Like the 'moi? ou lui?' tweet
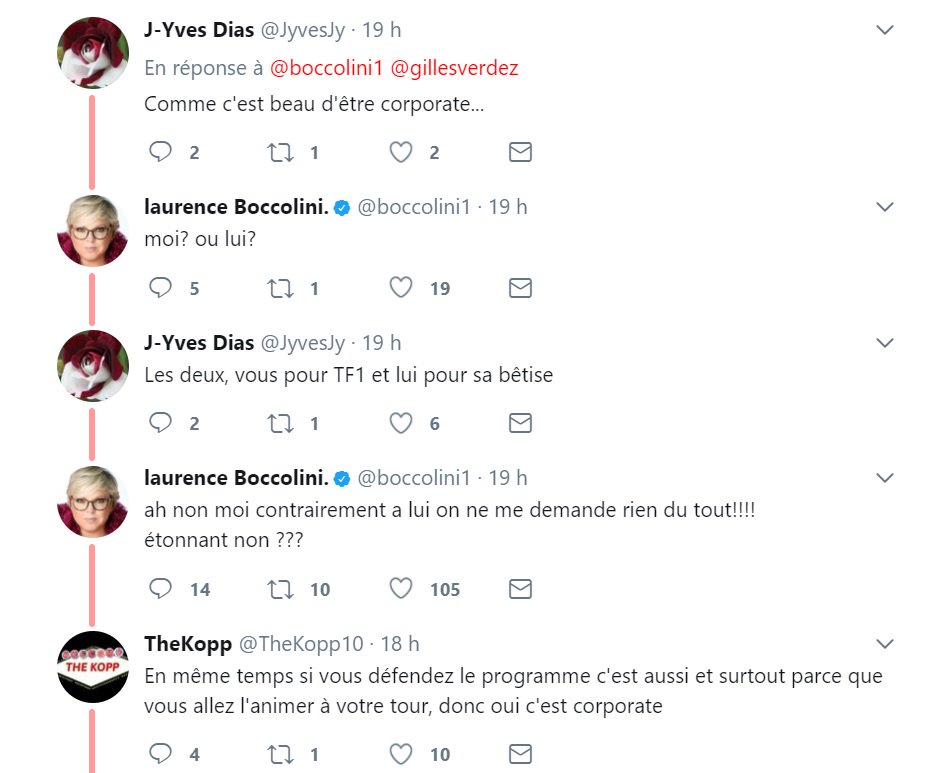This screenshot has height=773, width=950. pyautogui.click(x=401, y=288)
